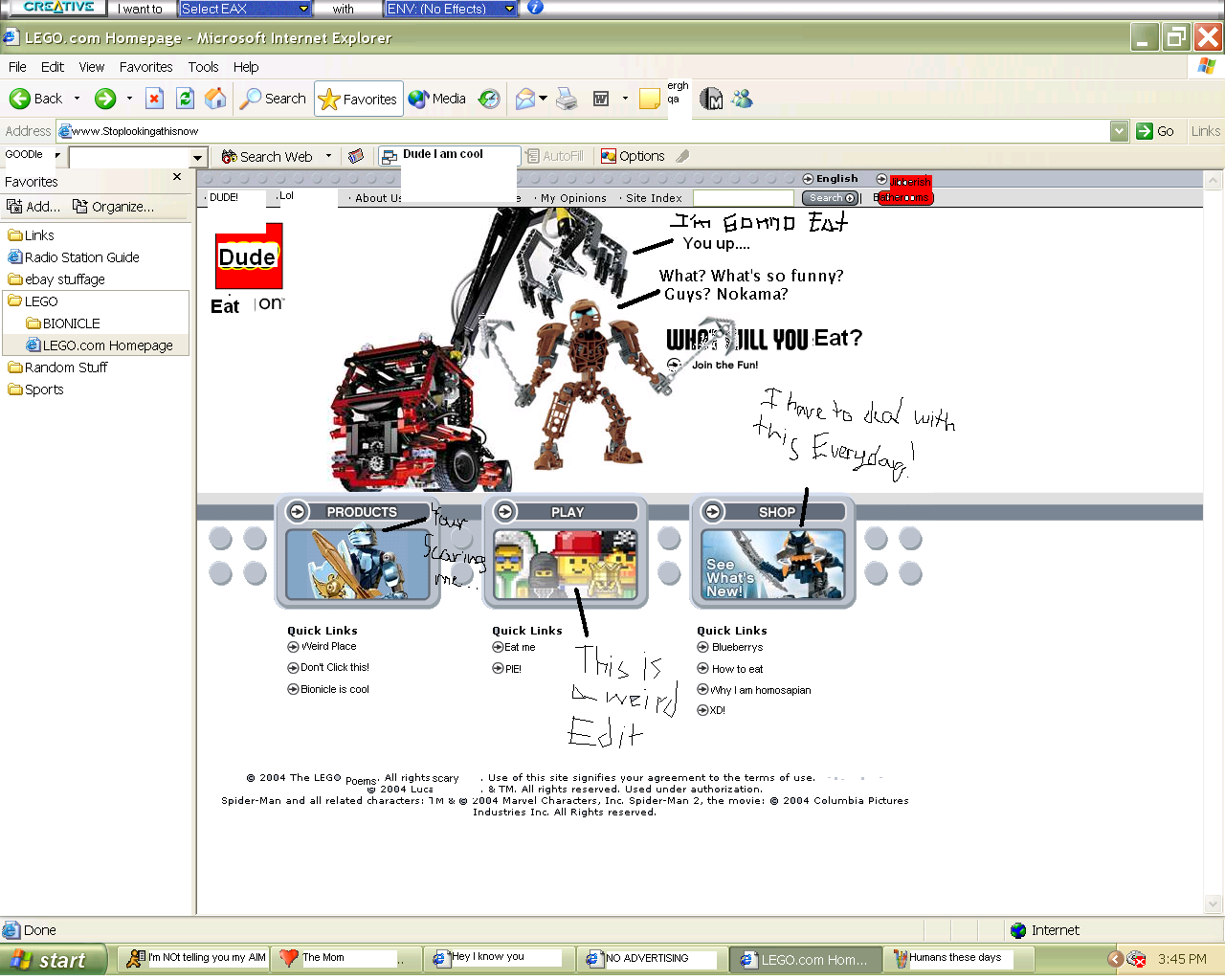Viewport: 1225px width, 980px height.
Task: Open the My Opinions page link
Action: (573, 198)
